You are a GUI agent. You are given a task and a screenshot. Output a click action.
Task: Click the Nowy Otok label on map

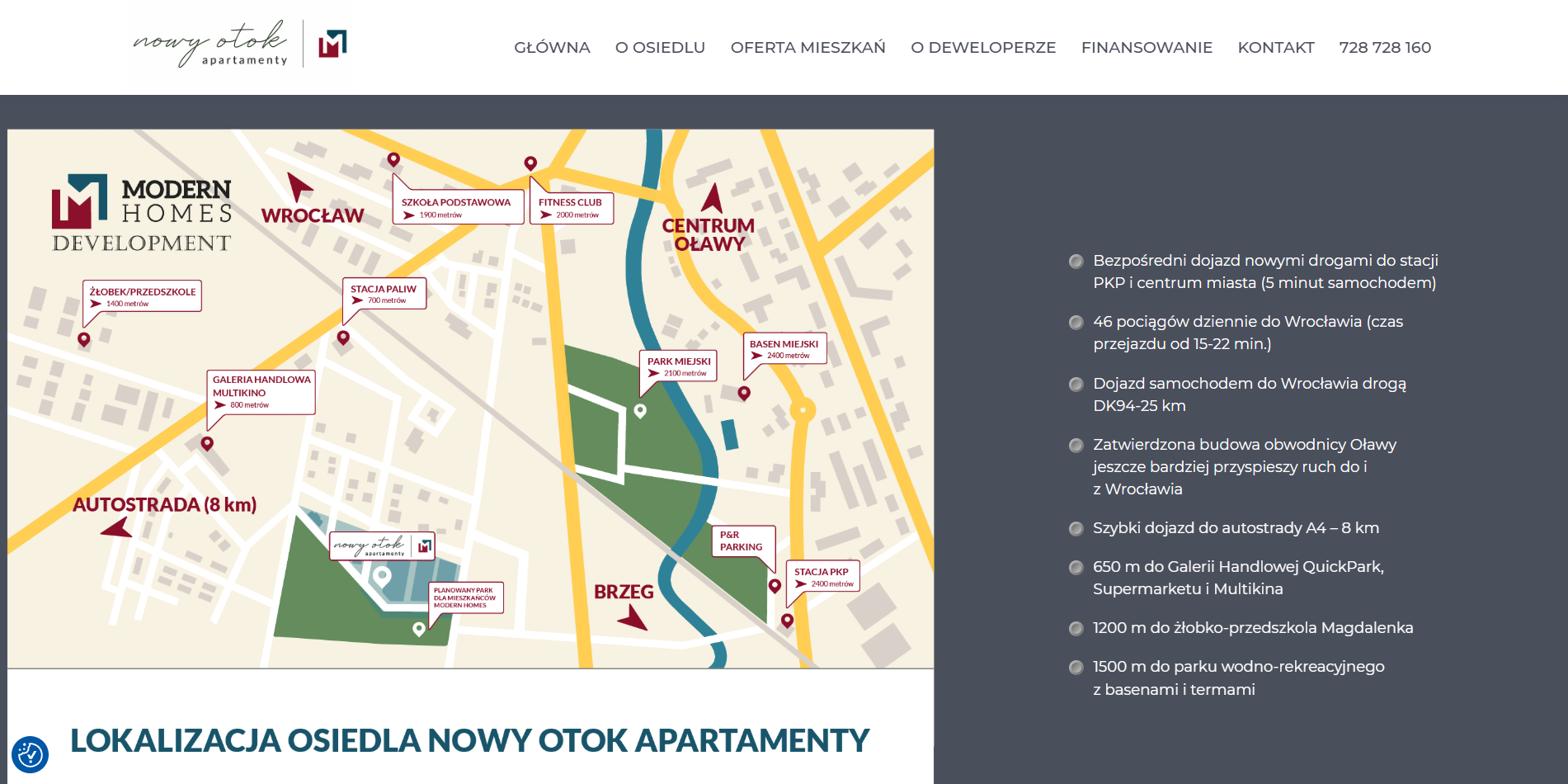(382, 545)
